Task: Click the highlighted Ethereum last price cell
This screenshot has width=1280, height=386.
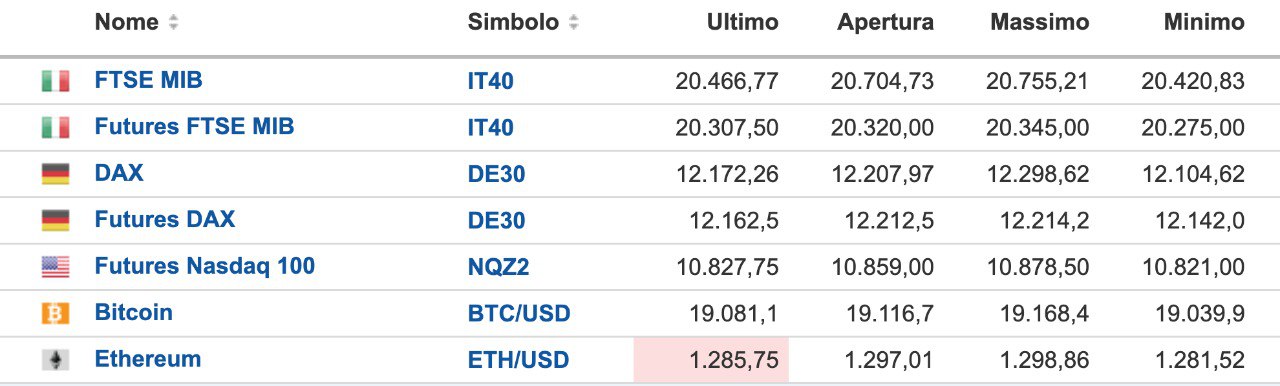Action: click(711, 360)
